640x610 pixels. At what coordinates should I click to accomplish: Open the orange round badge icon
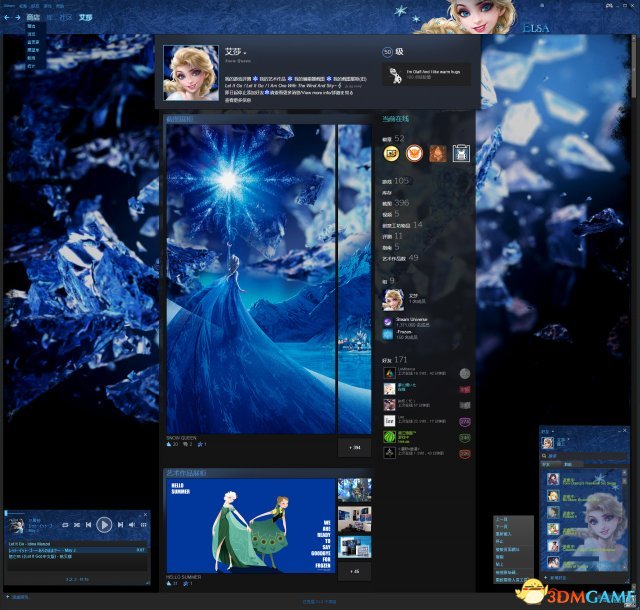click(414, 154)
